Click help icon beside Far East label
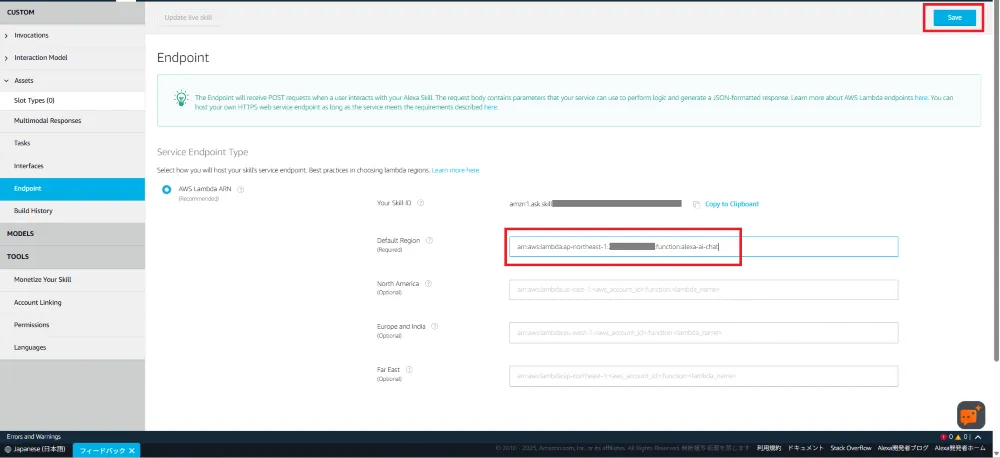Screen dimensions: 1000x458 (410, 369)
